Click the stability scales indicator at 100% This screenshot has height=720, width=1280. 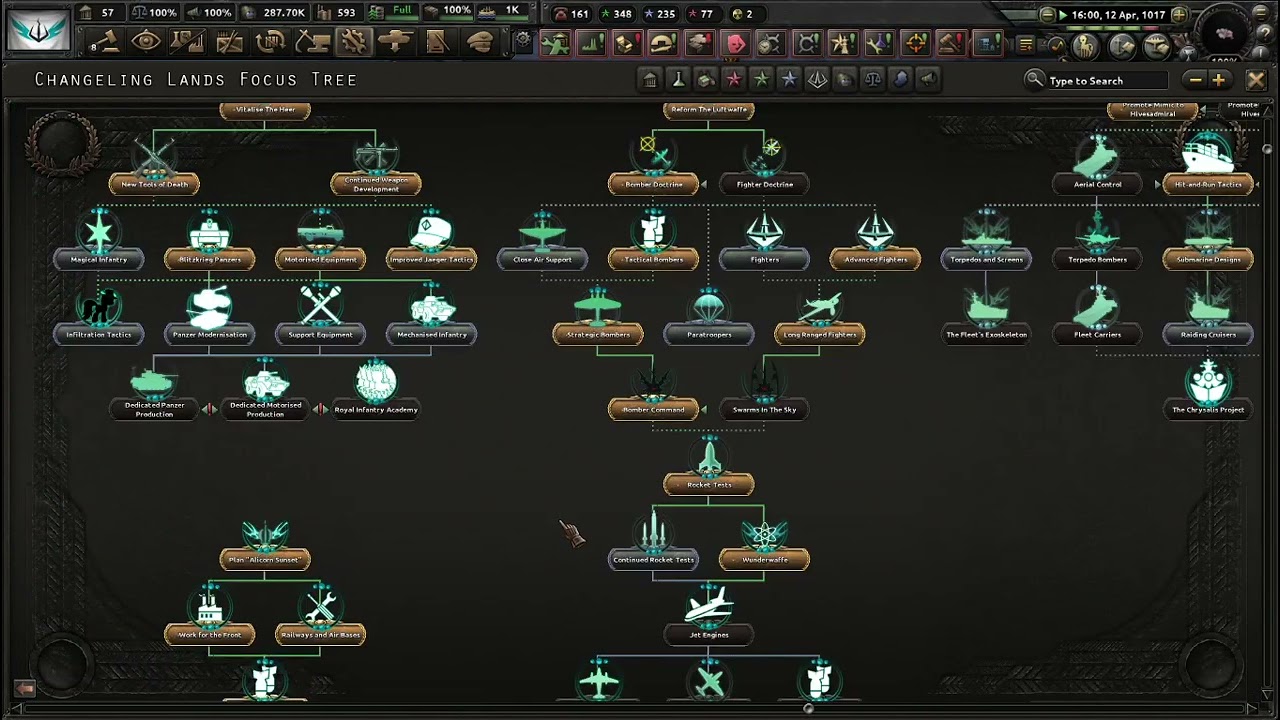[x=154, y=12]
